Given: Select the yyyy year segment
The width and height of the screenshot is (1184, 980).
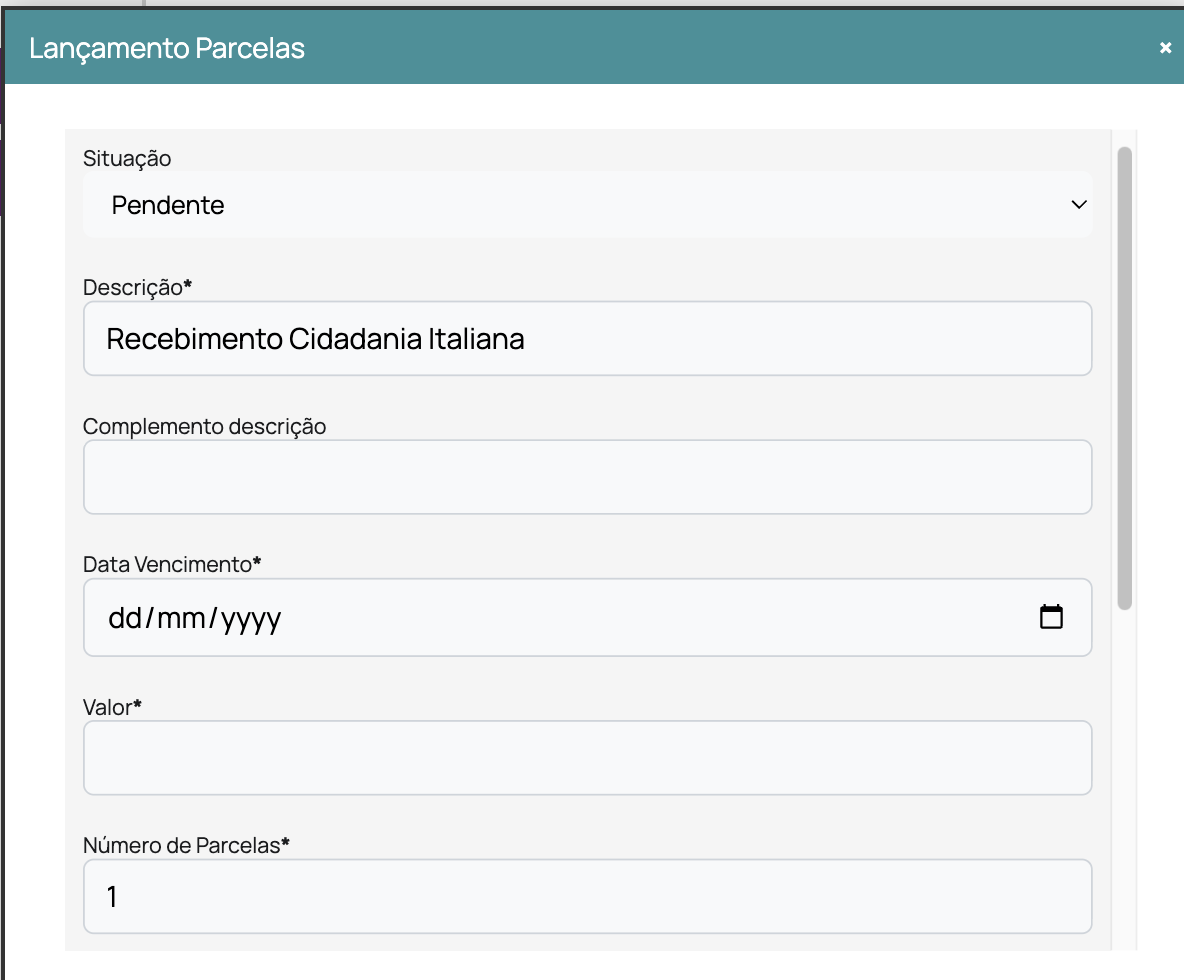Looking at the screenshot, I should [251, 619].
